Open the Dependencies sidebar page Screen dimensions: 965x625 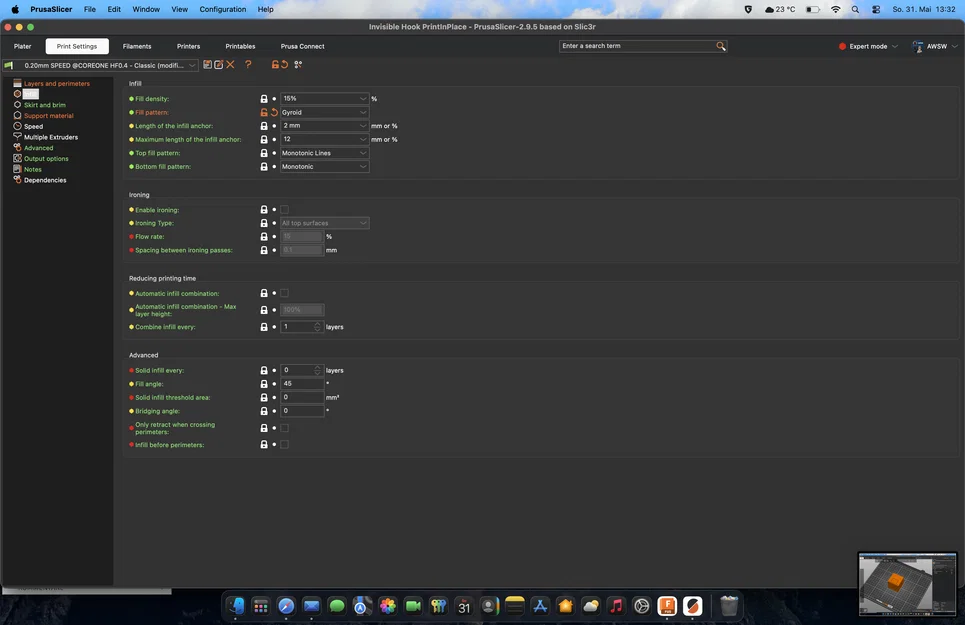click(45, 180)
